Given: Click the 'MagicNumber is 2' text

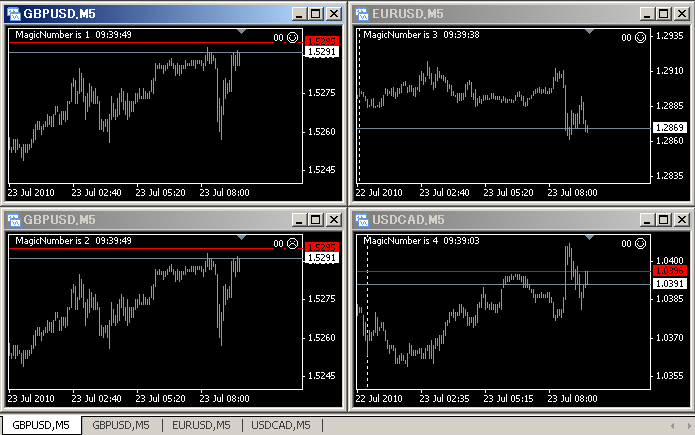Looking at the screenshot, I should (x=52, y=240).
